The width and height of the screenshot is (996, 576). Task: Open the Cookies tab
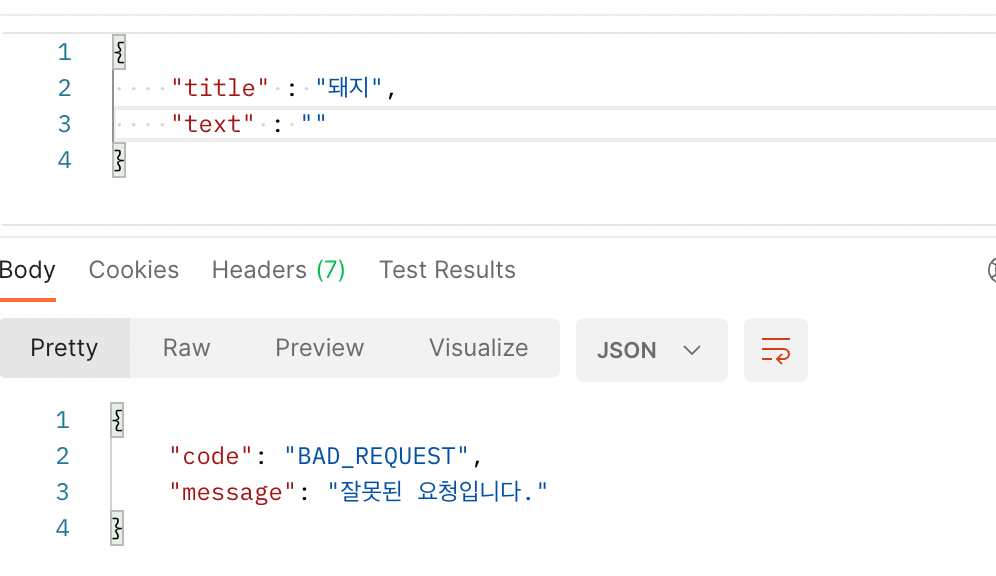(x=133, y=270)
